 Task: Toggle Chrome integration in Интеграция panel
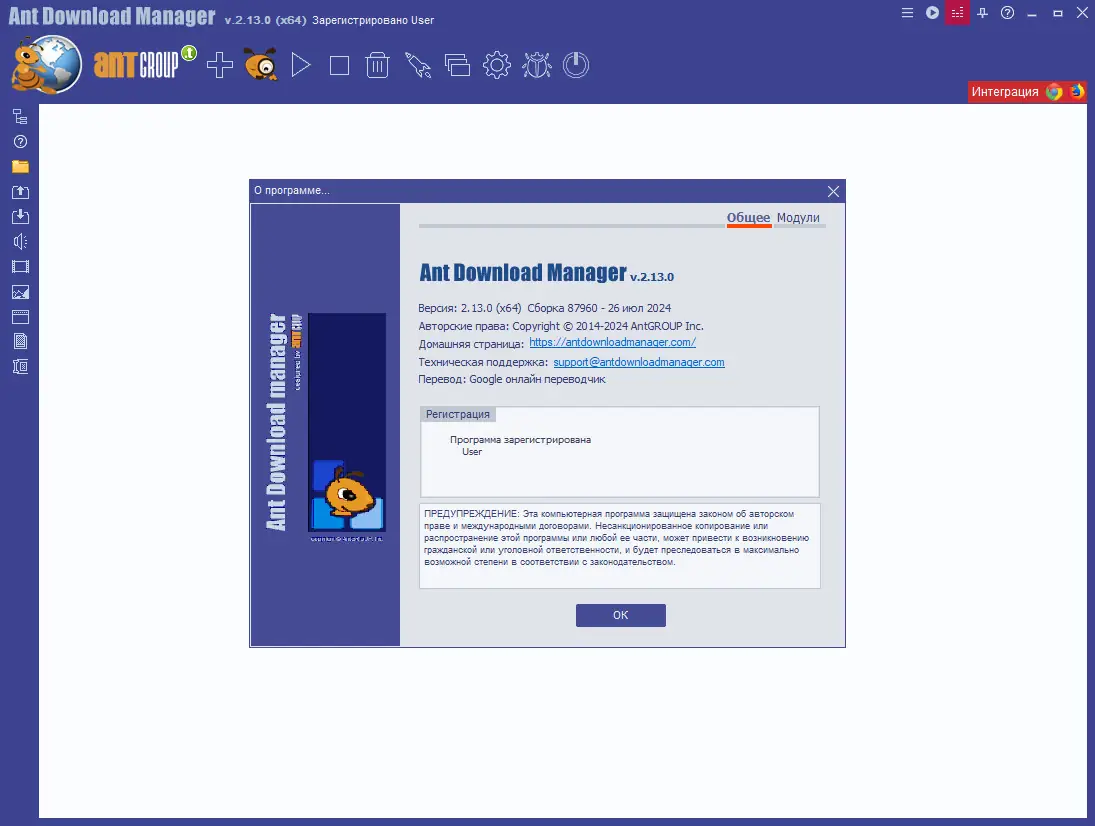tap(1054, 92)
